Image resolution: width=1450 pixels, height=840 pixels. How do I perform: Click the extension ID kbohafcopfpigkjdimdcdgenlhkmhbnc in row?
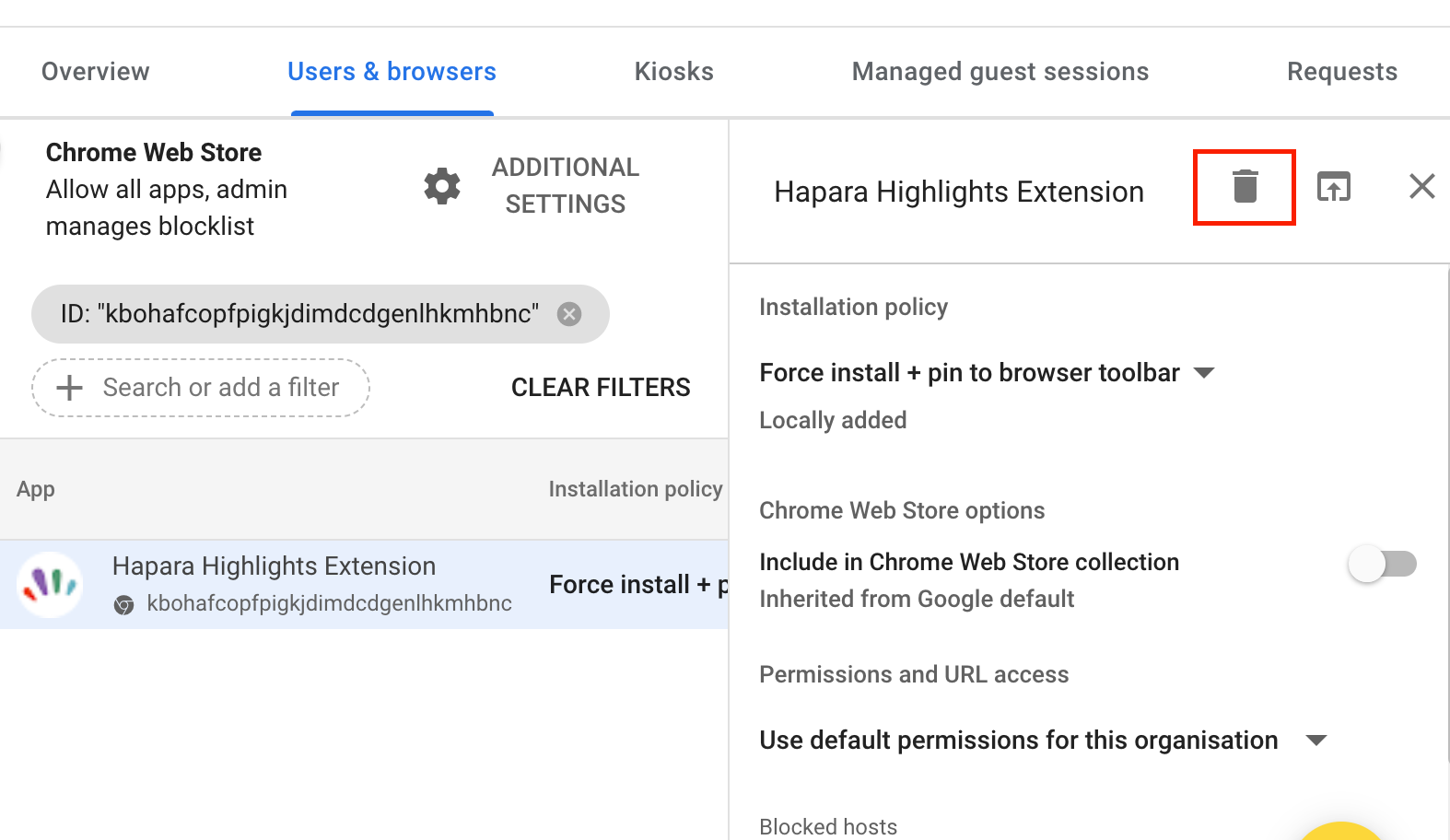point(330,604)
